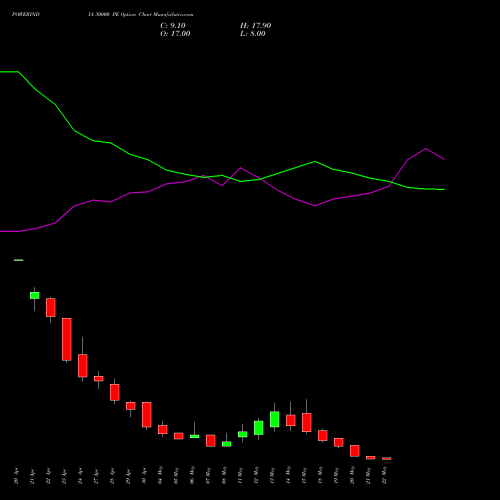Click the red candlestick above 24 Apr
The width and height of the screenshot is (500, 500).
pos(83,366)
